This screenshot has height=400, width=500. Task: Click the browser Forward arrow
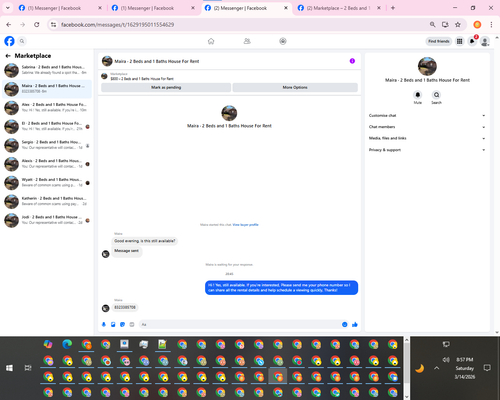[23, 24]
